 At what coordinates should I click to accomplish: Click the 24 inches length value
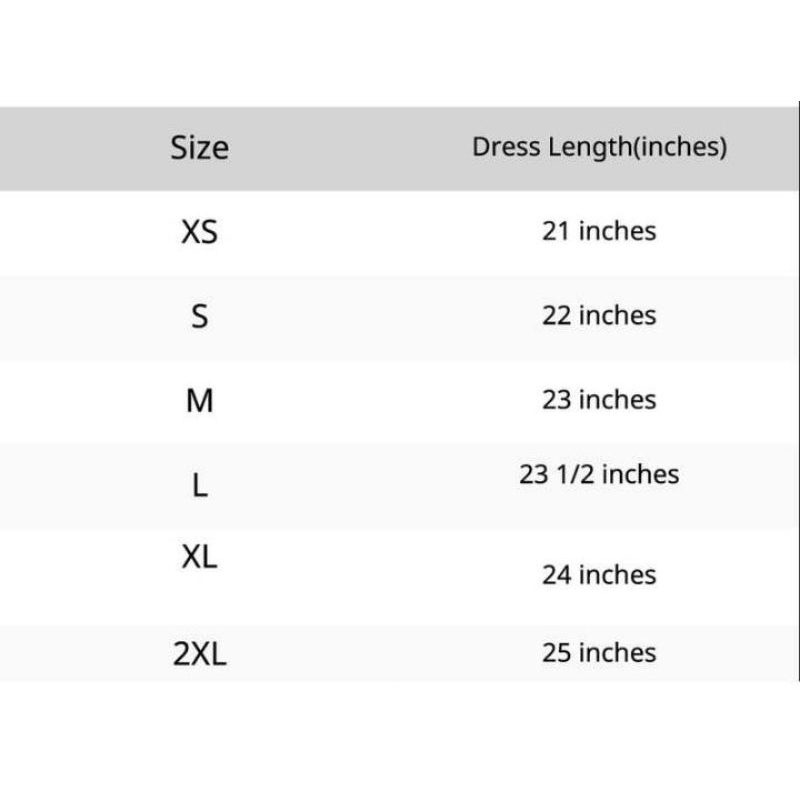tap(599, 575)
